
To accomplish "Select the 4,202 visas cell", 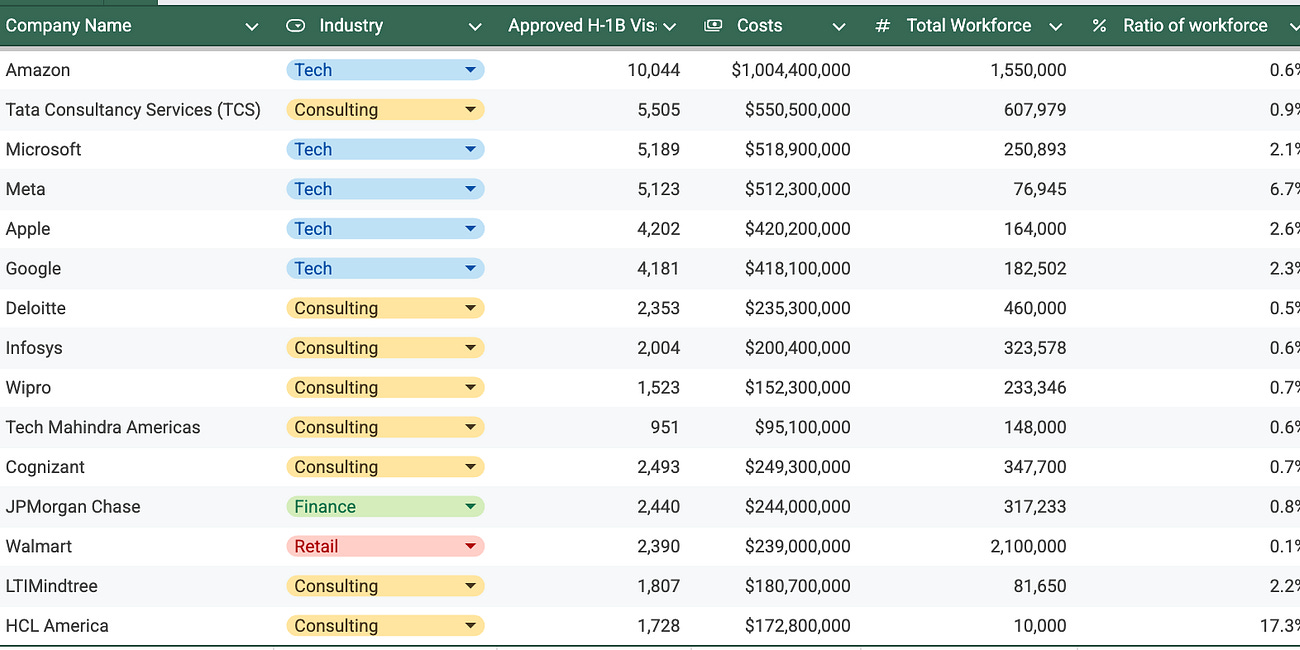I will pos(594,229).
